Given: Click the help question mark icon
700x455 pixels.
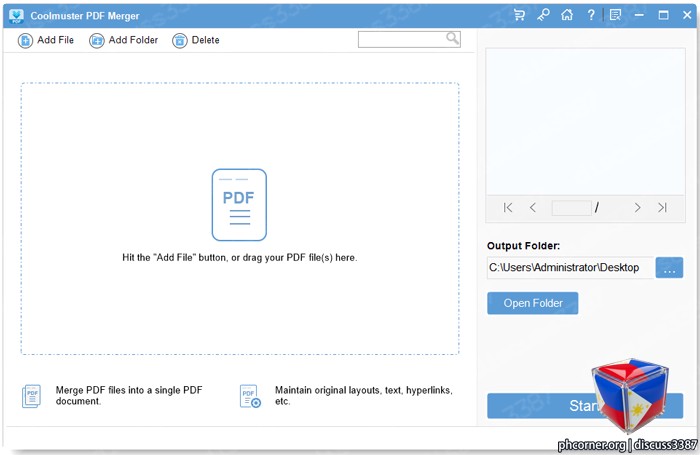Looking at the screenshot, I should pyautogui.click(x=591, y=15).
